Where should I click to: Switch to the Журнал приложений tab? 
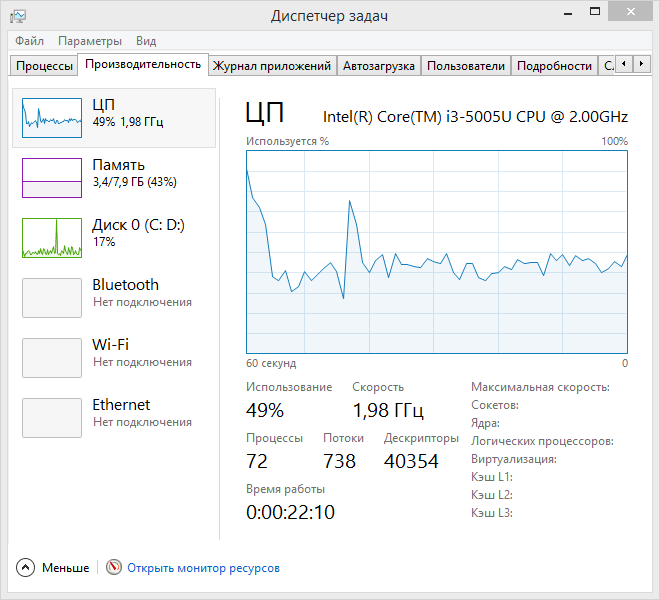(x=272, y=66)
